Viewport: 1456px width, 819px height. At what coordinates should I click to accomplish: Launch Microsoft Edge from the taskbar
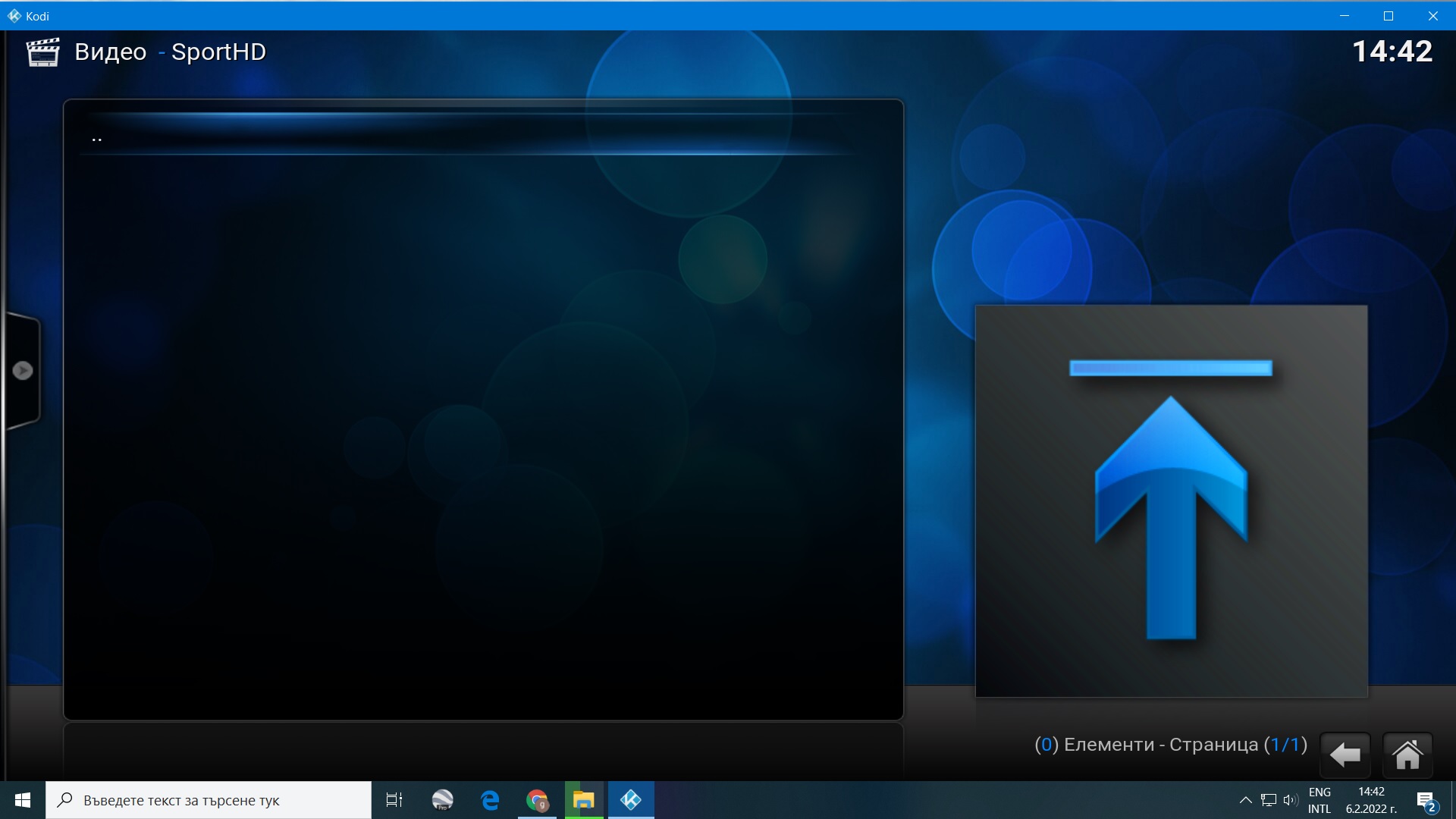point(490,800)
